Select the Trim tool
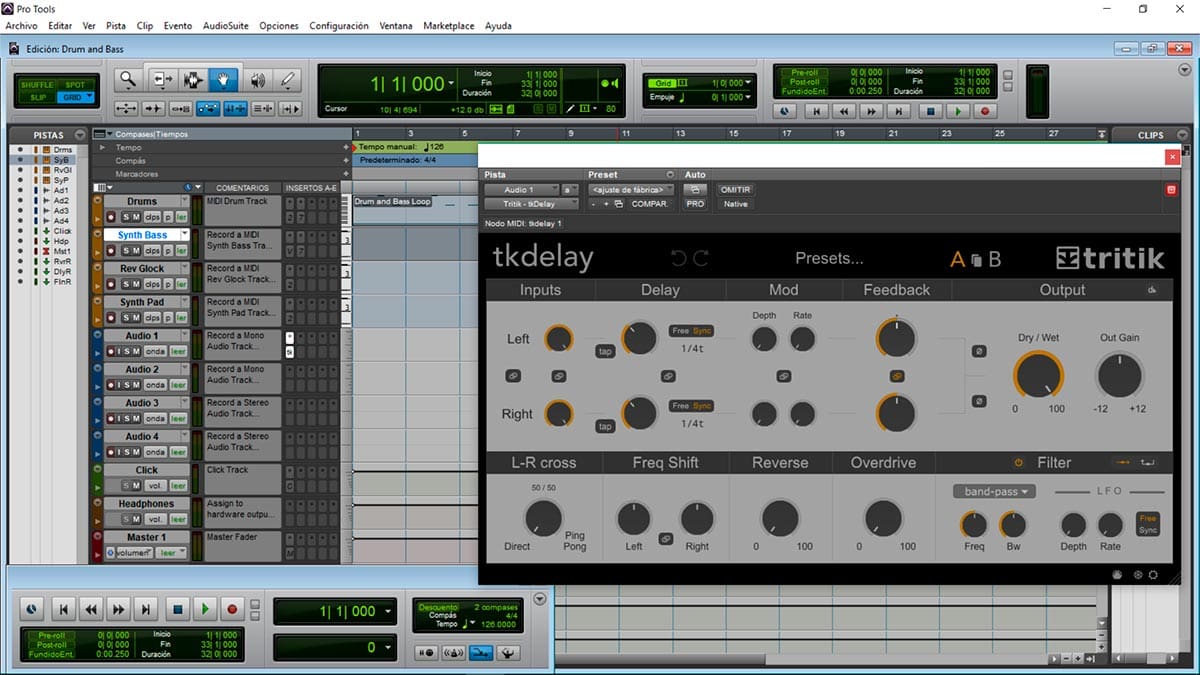 [x=163, y=80]
